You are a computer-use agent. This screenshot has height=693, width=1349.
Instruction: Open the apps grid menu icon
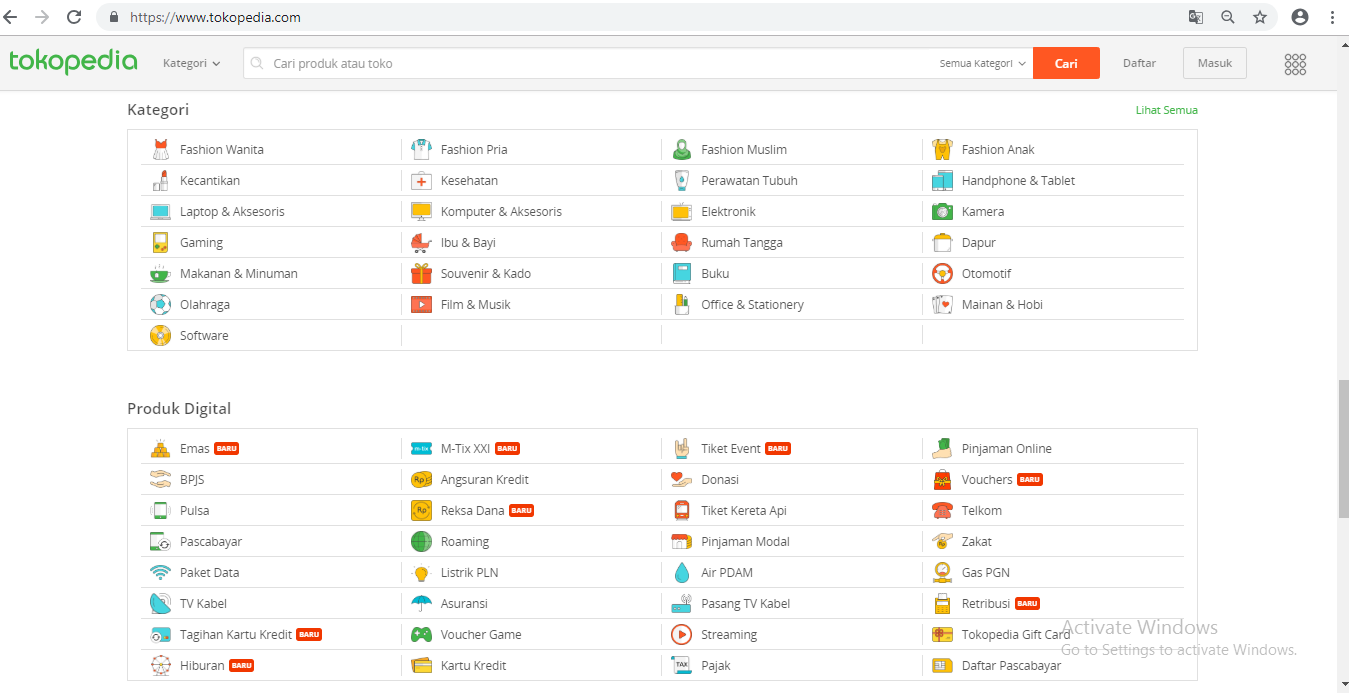1295,64
